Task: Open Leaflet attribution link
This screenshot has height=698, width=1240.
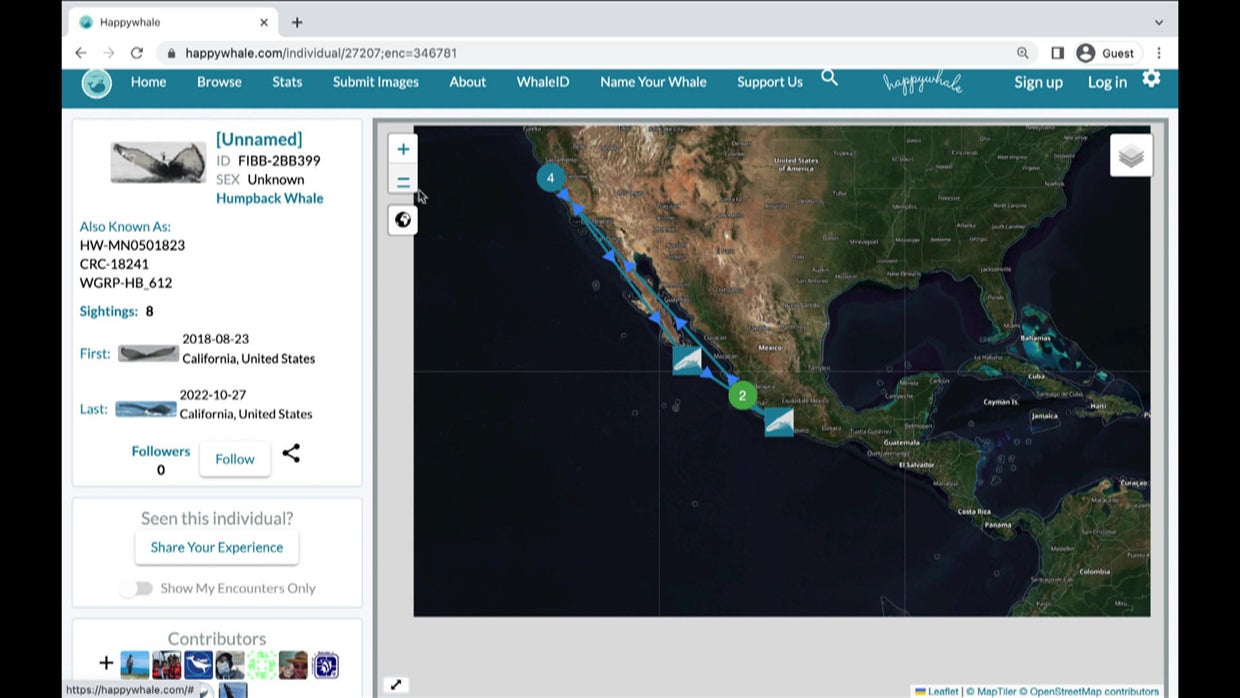Action: tap(943, 691)
